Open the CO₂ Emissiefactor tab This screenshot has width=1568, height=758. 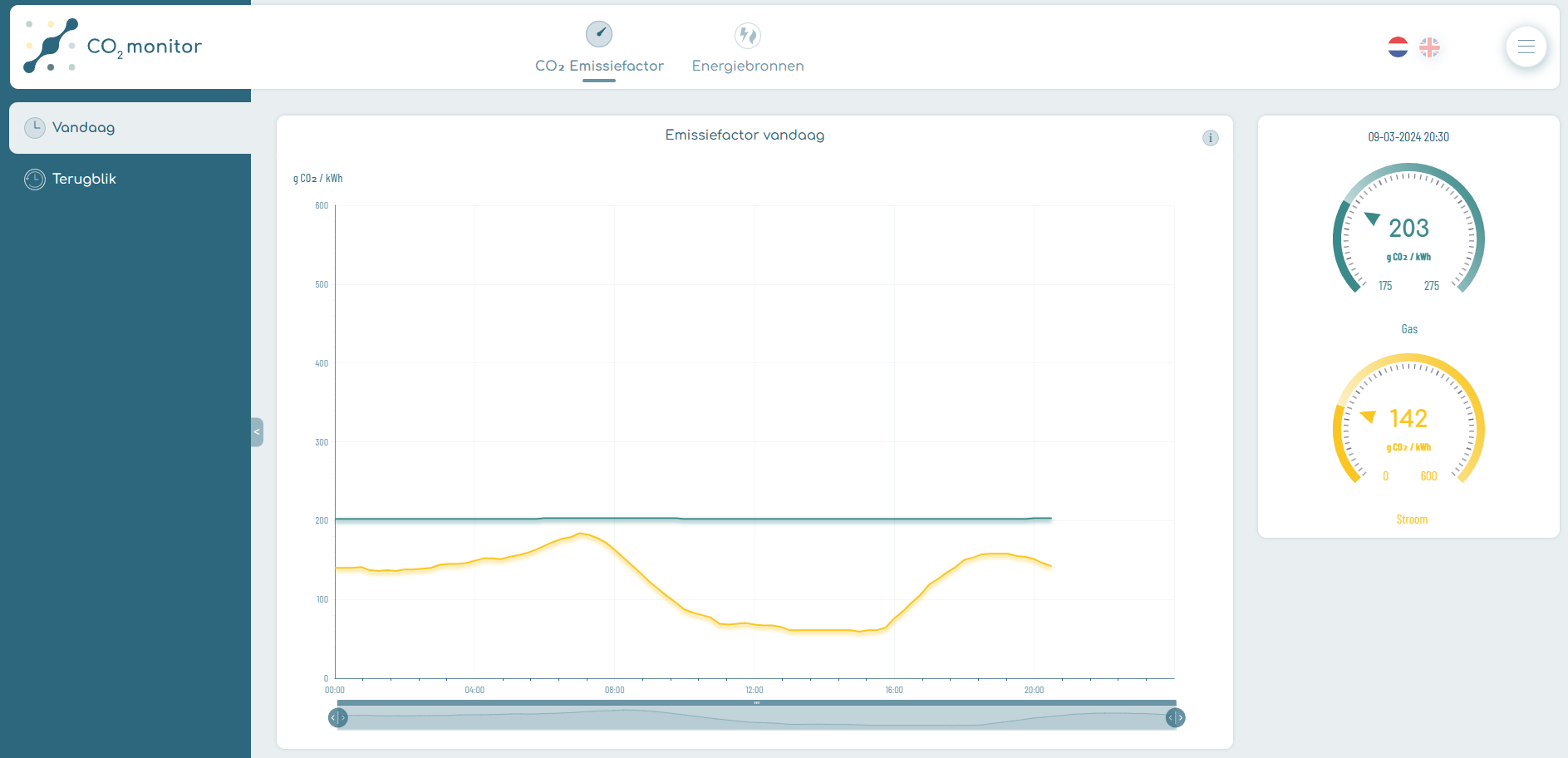coord(599,66)
